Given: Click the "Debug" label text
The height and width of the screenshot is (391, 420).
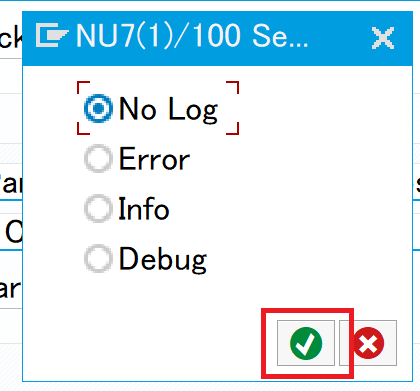Looking at the screenshot, I should pyautogui.click(x=163, y=260).
